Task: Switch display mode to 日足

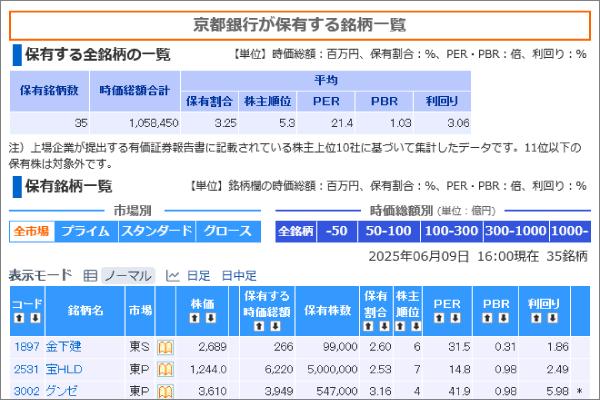Action: [199, 276]
